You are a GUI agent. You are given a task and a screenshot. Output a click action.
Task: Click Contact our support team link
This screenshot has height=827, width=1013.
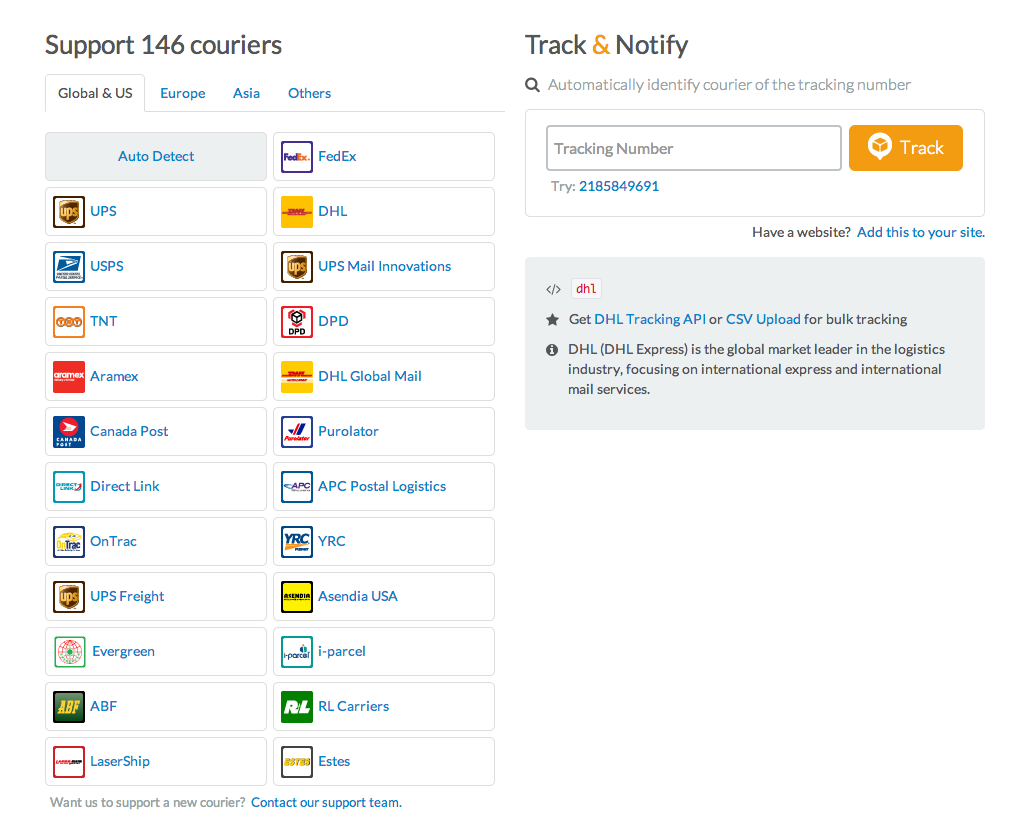[326, 802]
